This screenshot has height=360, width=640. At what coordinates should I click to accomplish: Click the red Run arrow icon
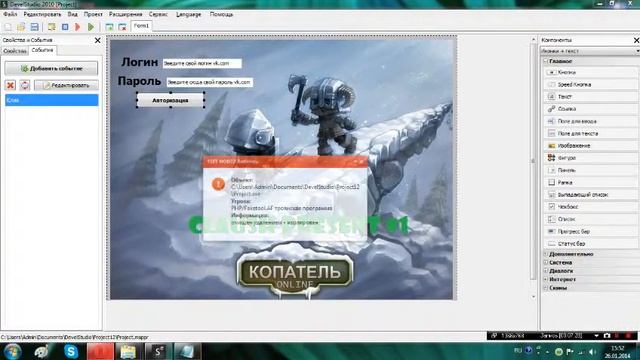coord(78,27)
